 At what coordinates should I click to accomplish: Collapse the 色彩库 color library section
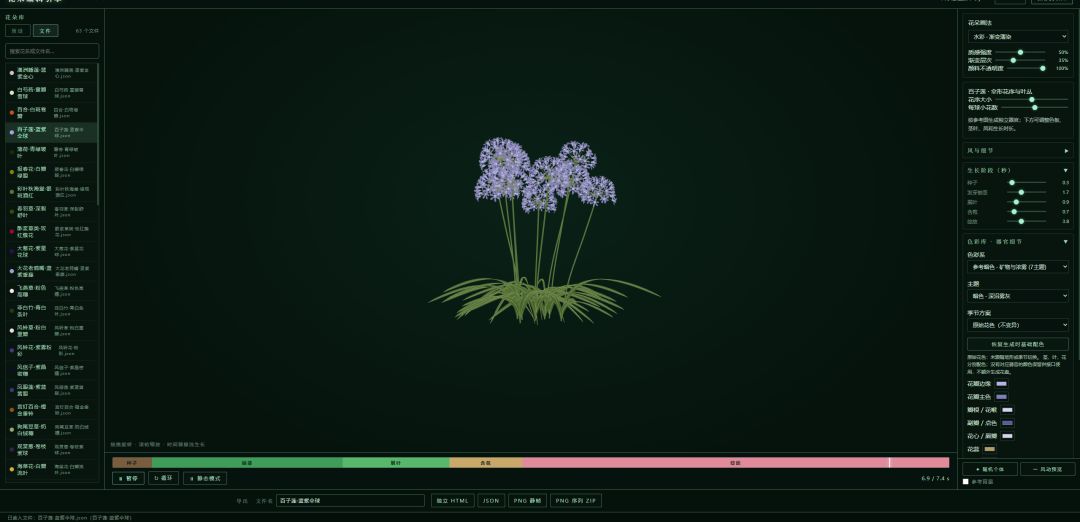[1018, 242]
